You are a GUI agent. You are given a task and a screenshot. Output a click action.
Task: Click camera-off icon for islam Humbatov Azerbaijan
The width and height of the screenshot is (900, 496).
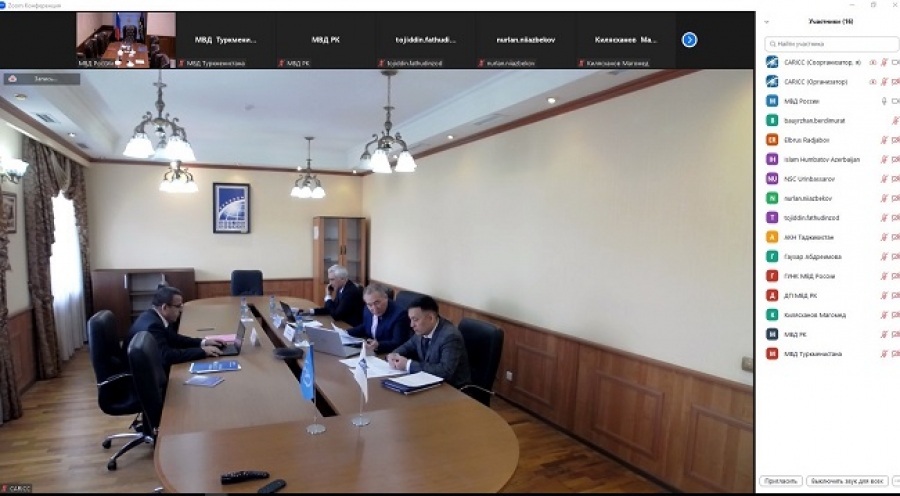coord(895,159)
